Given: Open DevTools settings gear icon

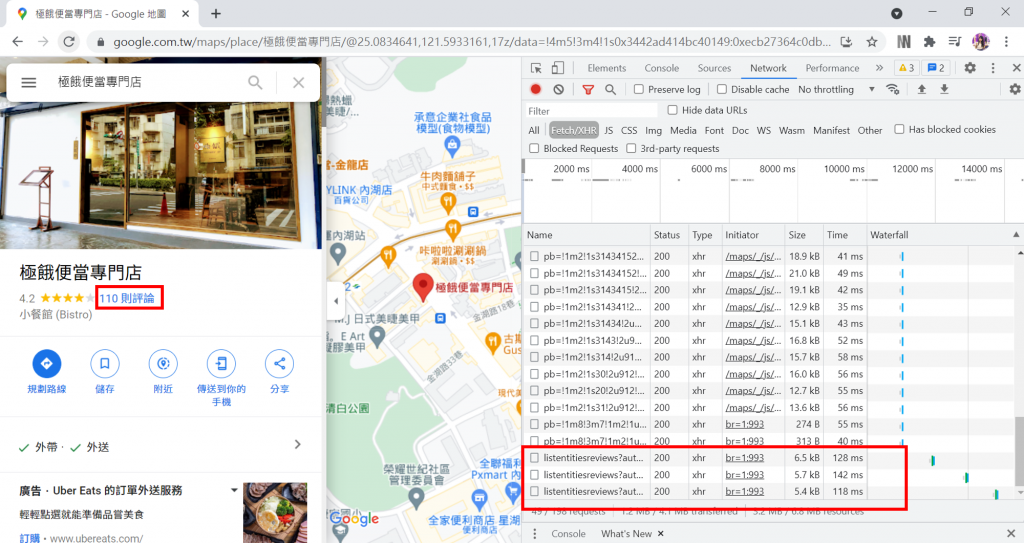Looking at the screenshot, I should pos(970,68).
